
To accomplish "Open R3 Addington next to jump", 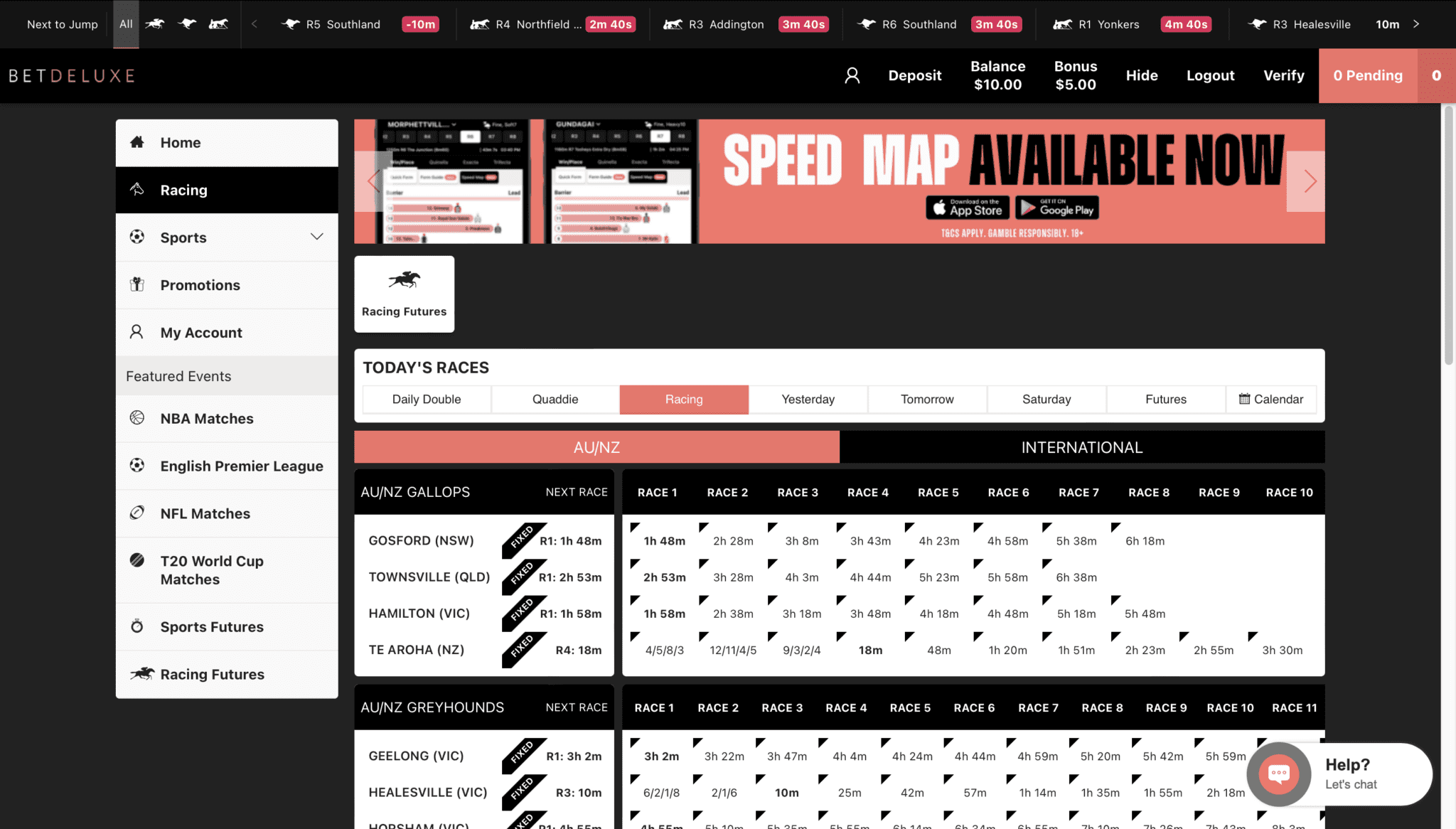I will [x=746, y=24].
